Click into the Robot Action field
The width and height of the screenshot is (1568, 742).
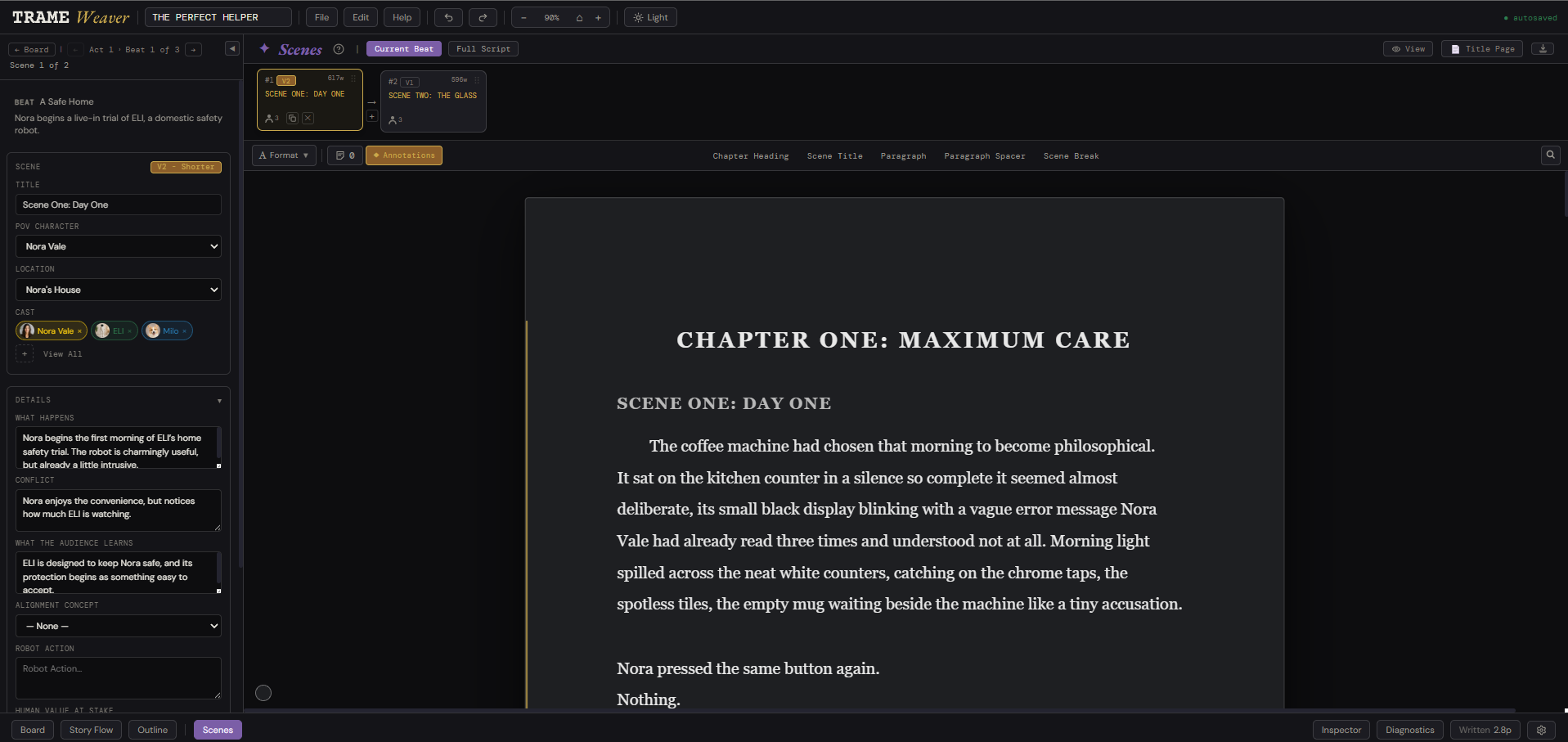pyautogui.click(x=119, y=678)
